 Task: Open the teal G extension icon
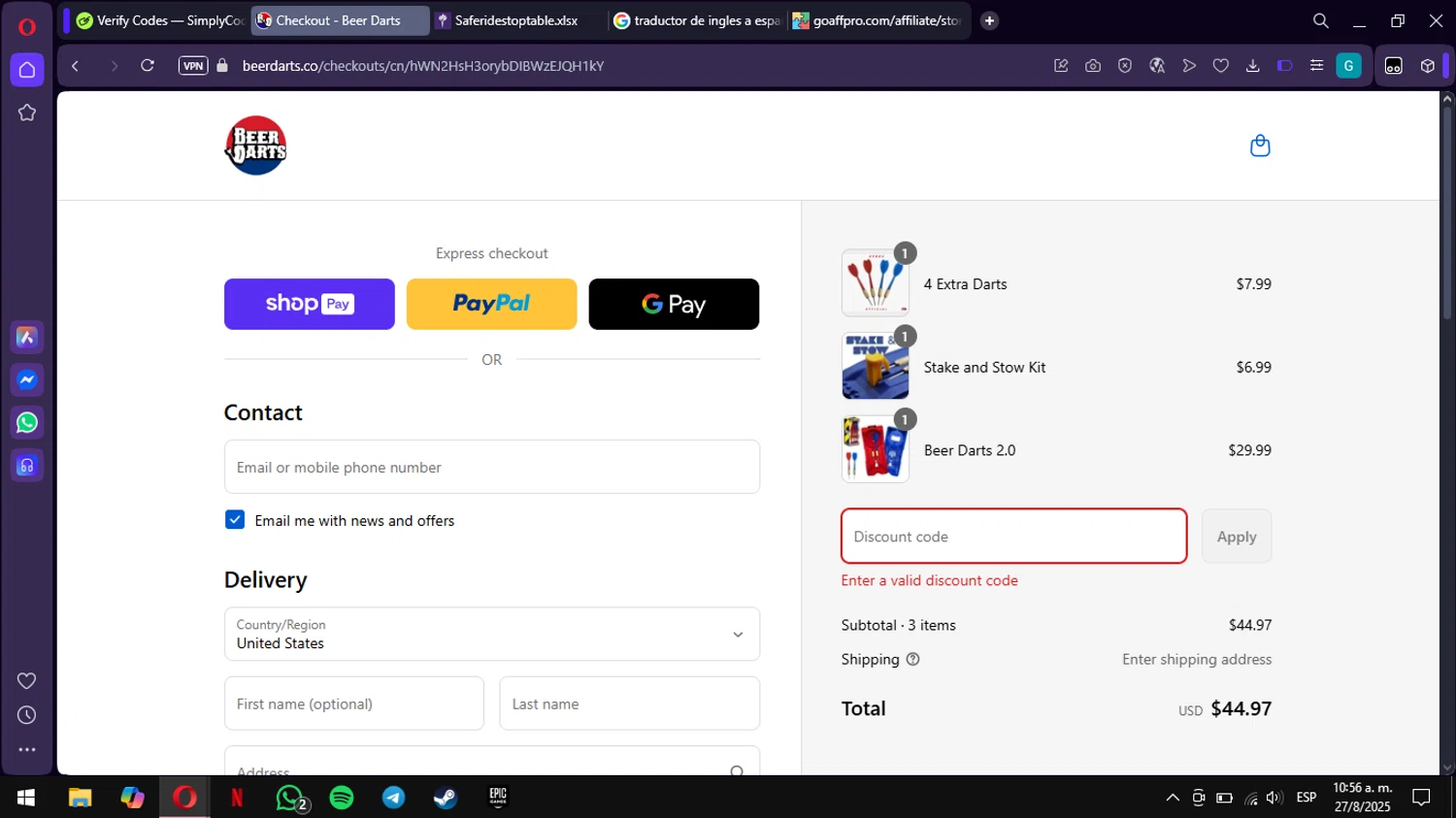(x=1349, y=66)
